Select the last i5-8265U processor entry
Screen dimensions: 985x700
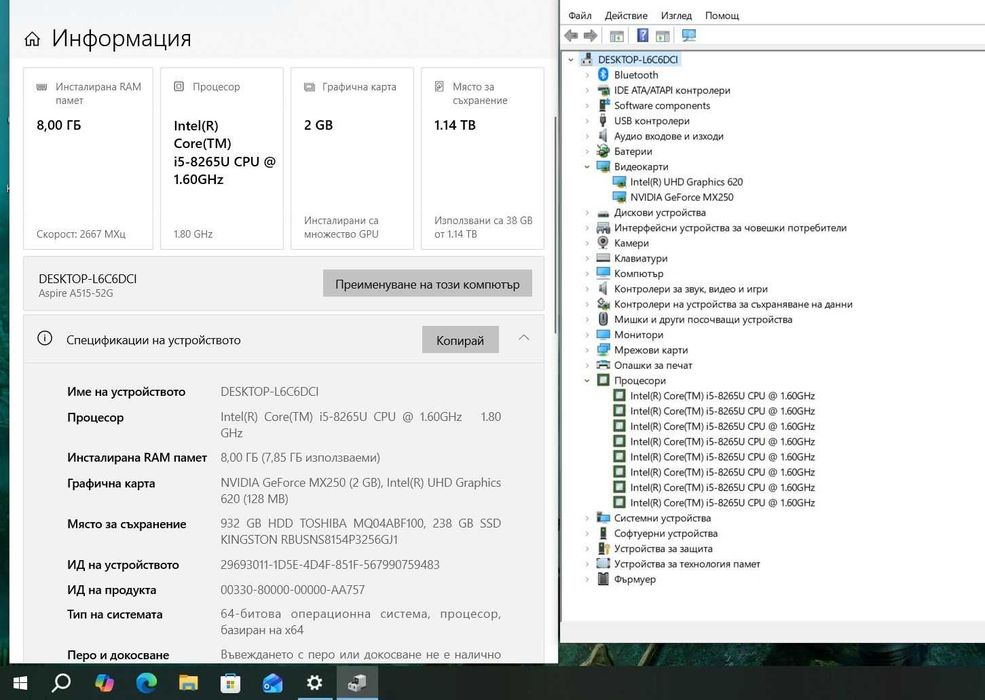(722, 503)
